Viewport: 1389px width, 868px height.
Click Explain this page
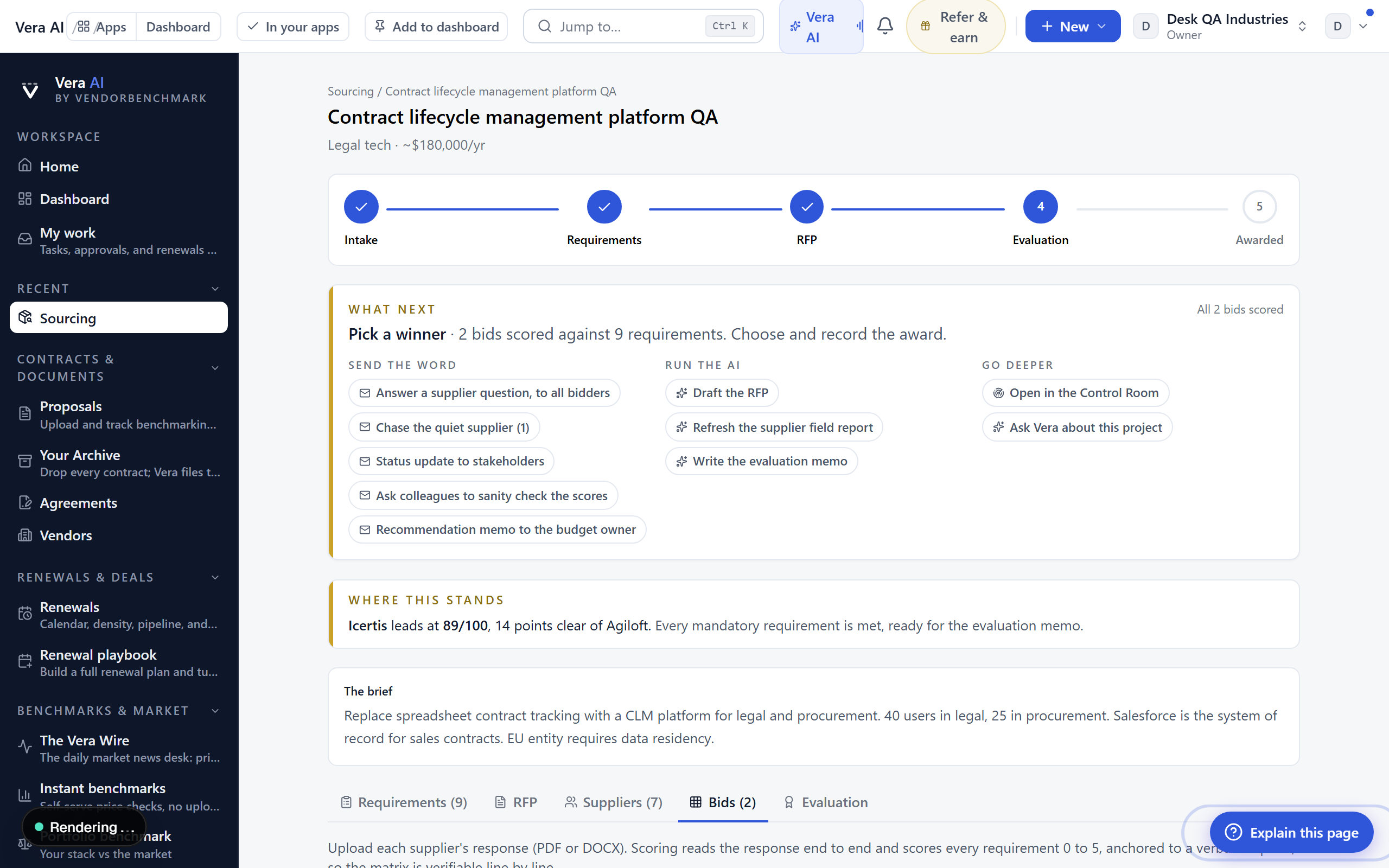(1291, 832)
